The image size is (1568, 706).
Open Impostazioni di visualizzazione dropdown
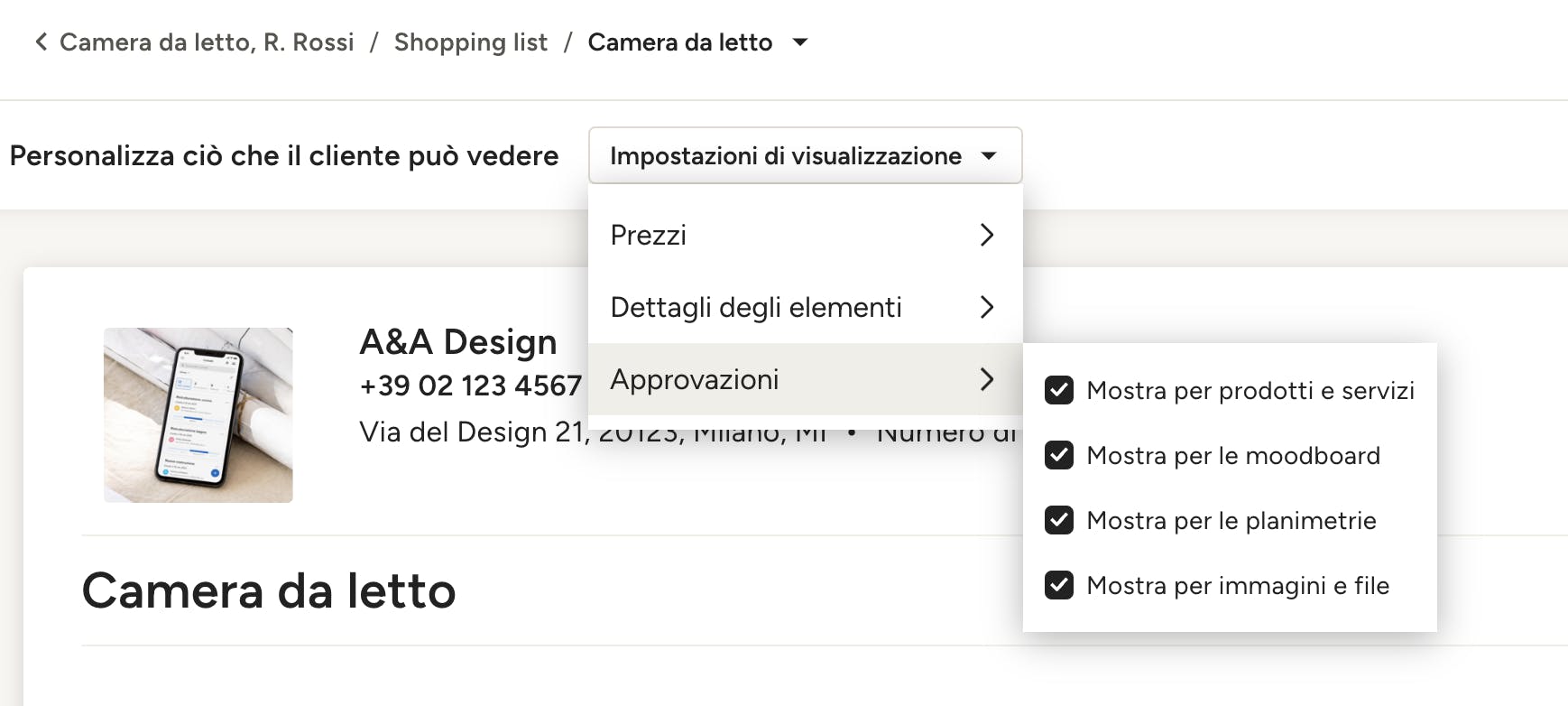pyautogui.click(x=805, y=155)
